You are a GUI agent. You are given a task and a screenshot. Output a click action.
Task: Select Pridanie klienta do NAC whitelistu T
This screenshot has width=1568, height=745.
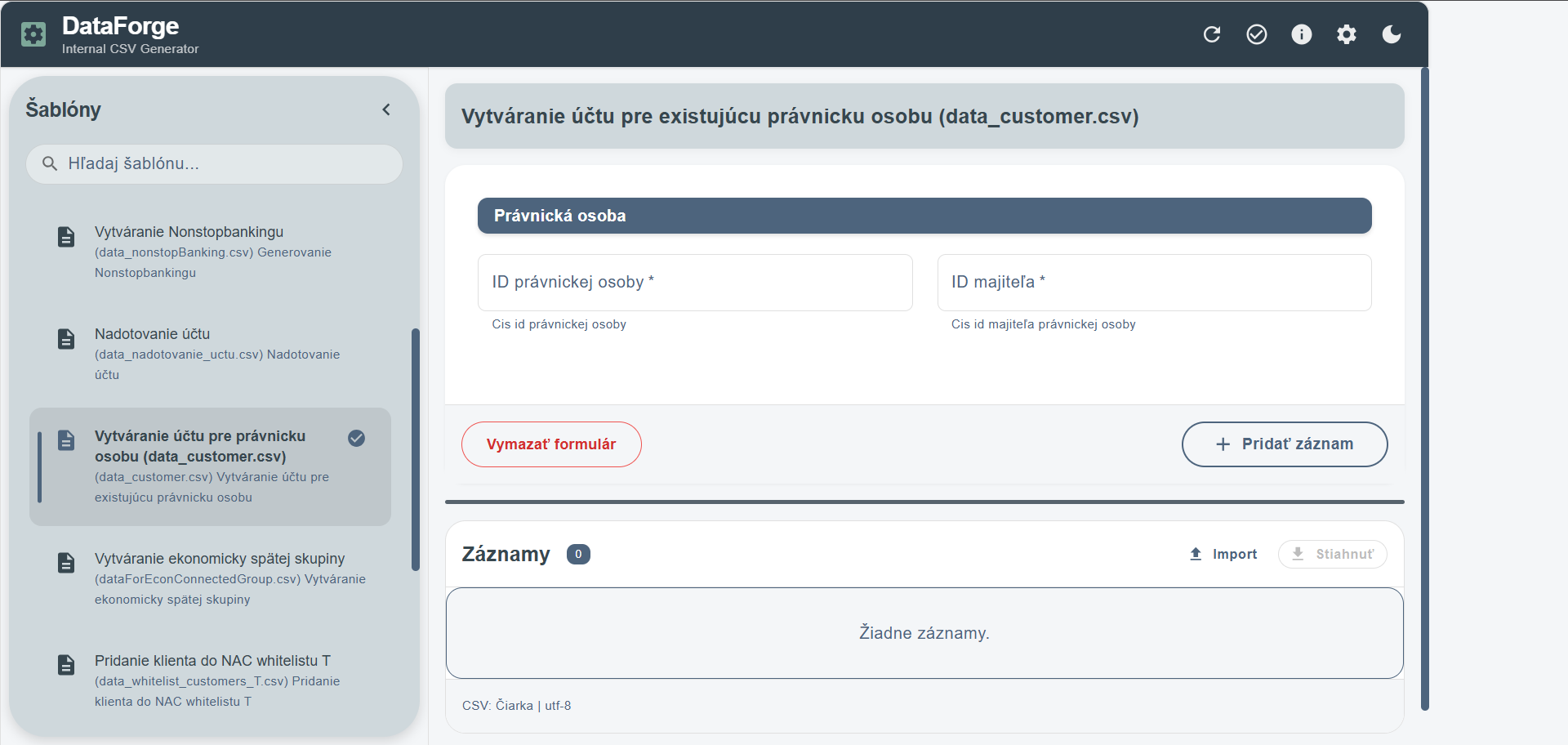211,681
